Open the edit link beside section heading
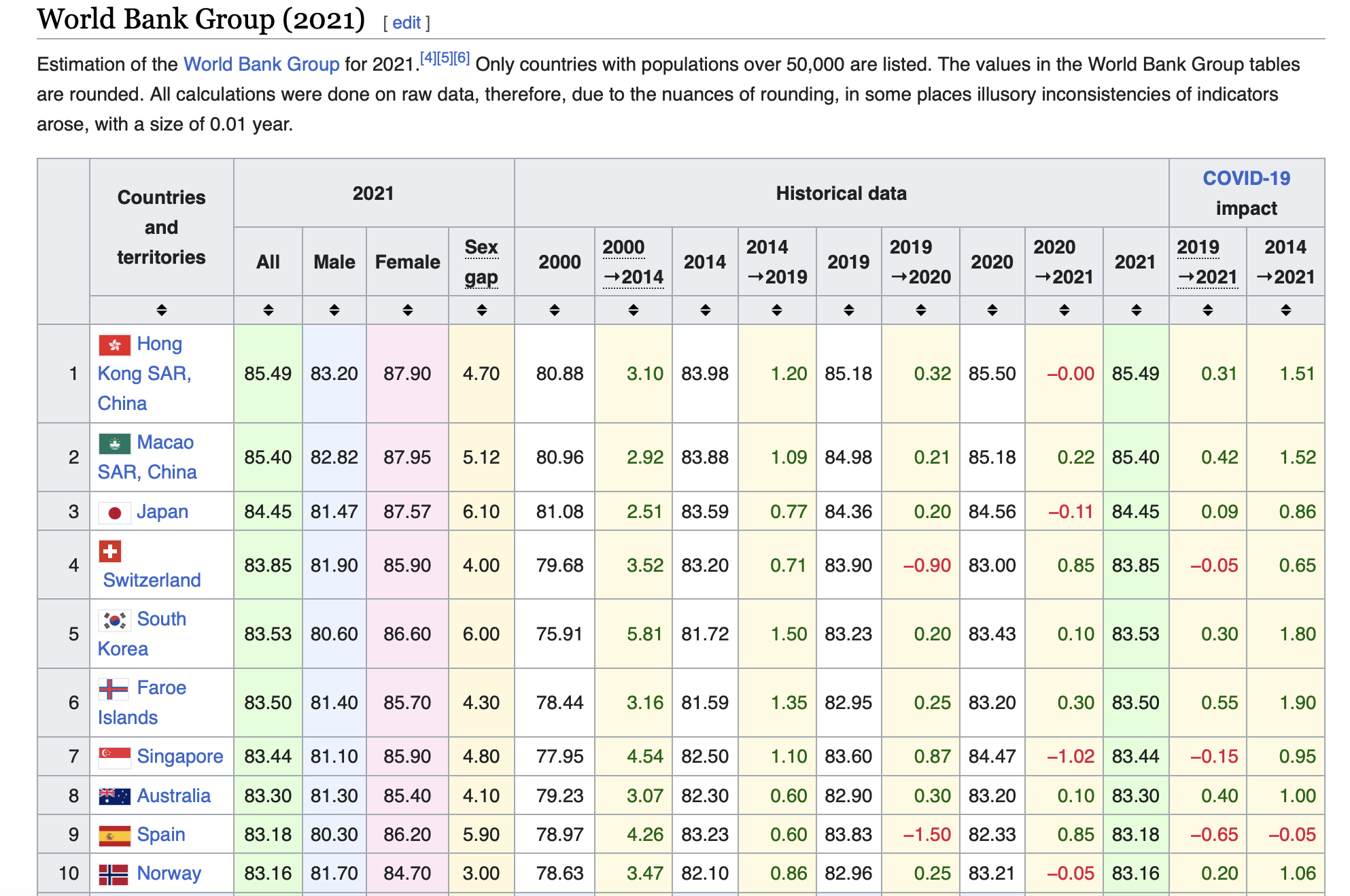 [x=406, y=22]
